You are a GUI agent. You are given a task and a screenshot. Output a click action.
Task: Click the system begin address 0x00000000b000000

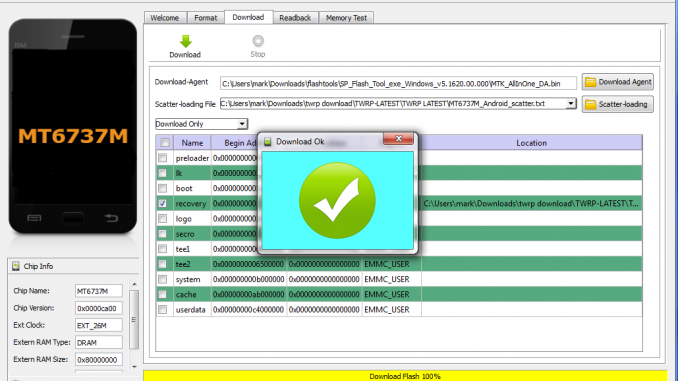pyautogui.click(x=249, y=279)
